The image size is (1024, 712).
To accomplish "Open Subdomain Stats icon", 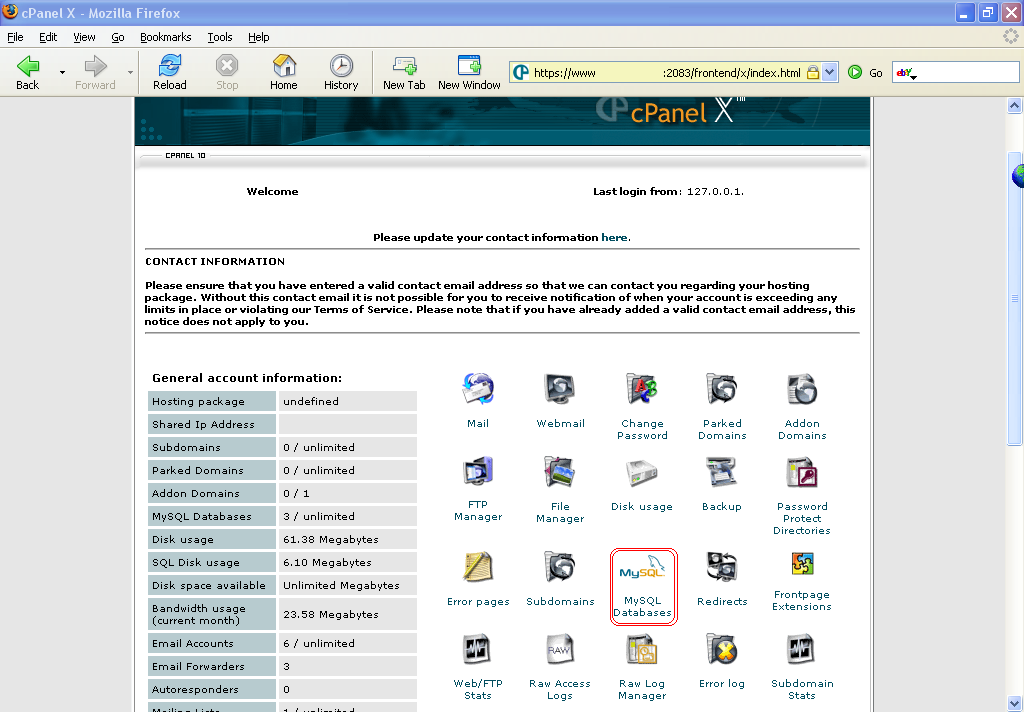I will 801,649.
